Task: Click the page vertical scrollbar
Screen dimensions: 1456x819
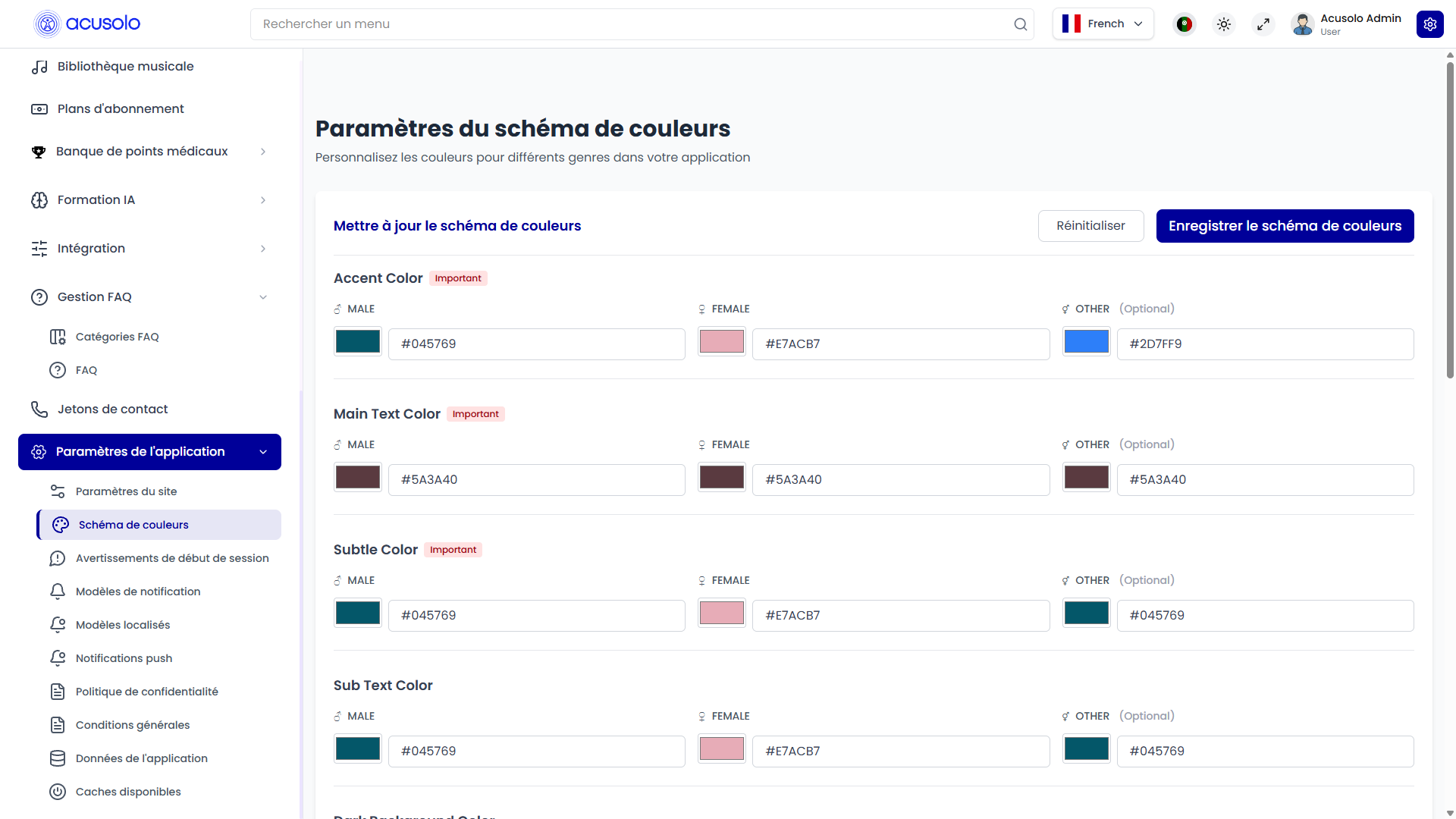Action: 1450,220
